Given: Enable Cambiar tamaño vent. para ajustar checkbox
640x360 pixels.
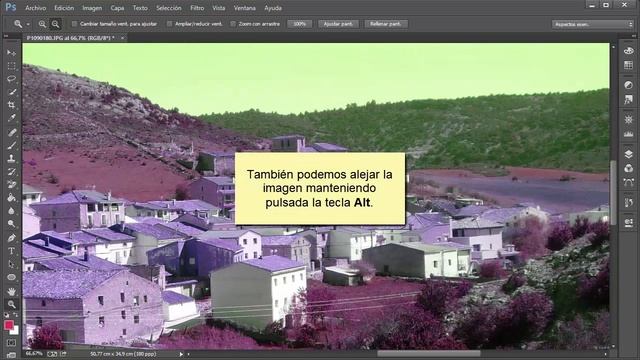Looking at the screenshot, I should tap(74, 24).
